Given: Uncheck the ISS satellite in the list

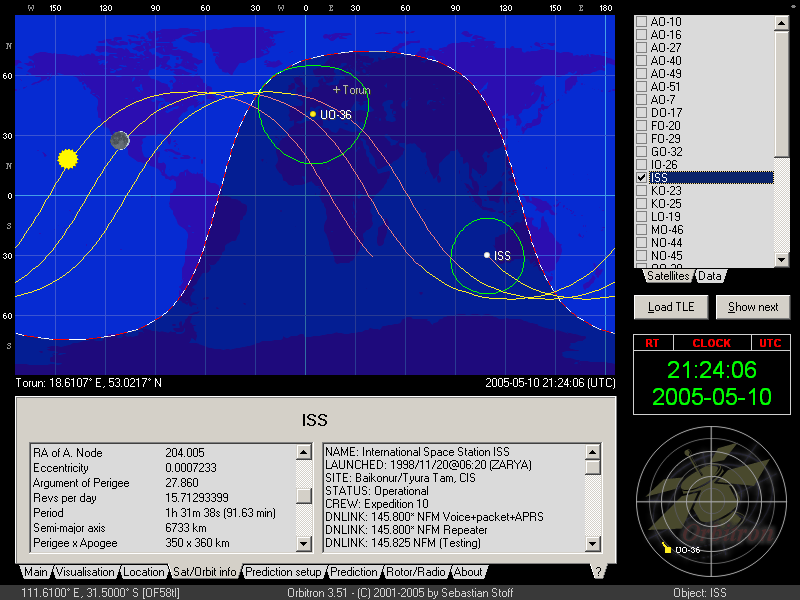Looking at the screenshot, I should [x=641, y=177].
